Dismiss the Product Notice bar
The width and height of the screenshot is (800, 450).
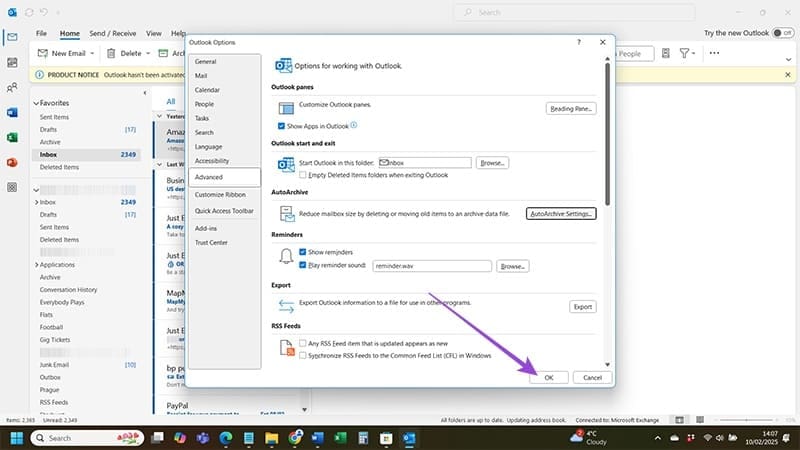click(x=788, y=74)
